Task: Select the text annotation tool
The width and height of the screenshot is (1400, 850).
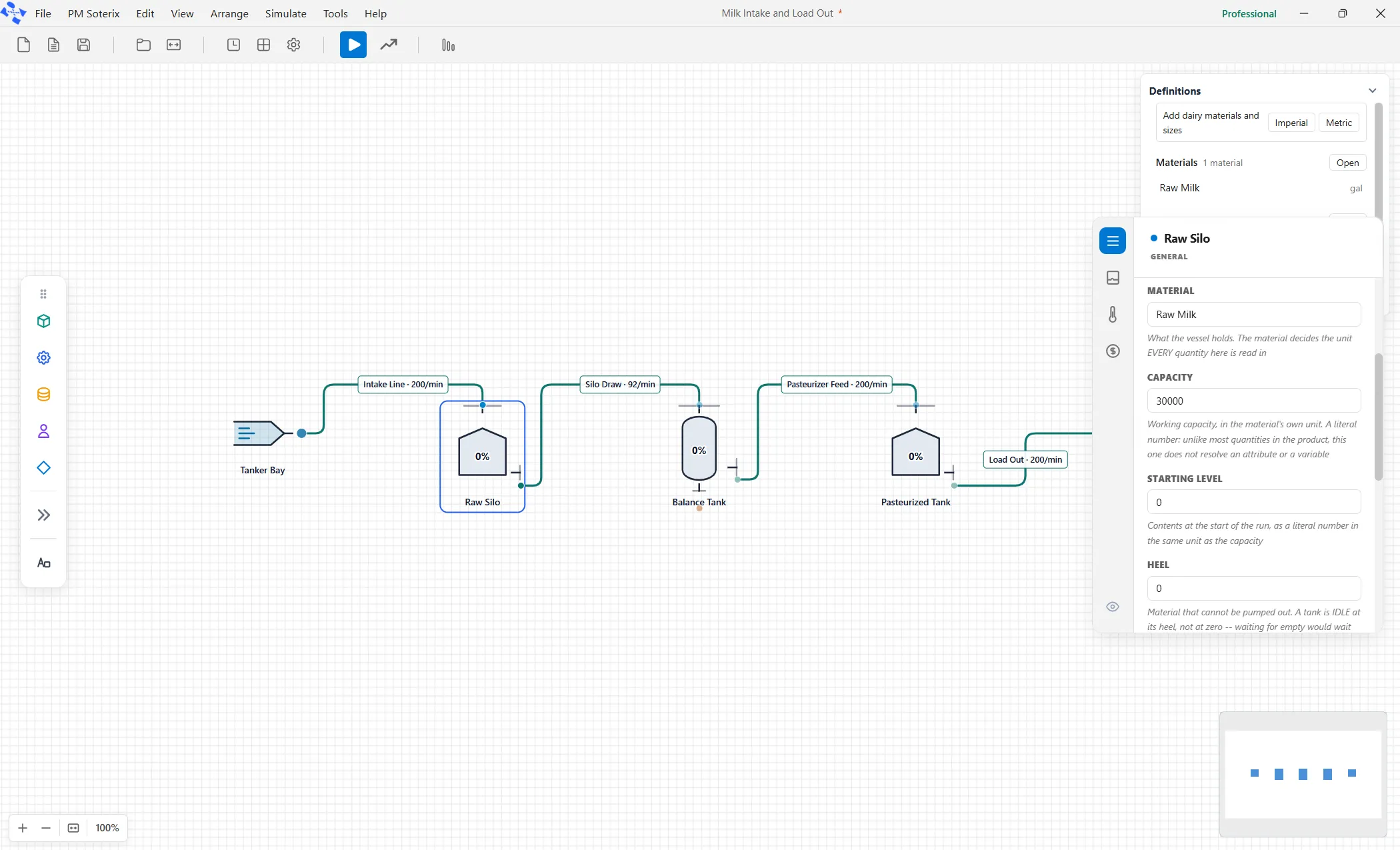Action: click(43, 563)
